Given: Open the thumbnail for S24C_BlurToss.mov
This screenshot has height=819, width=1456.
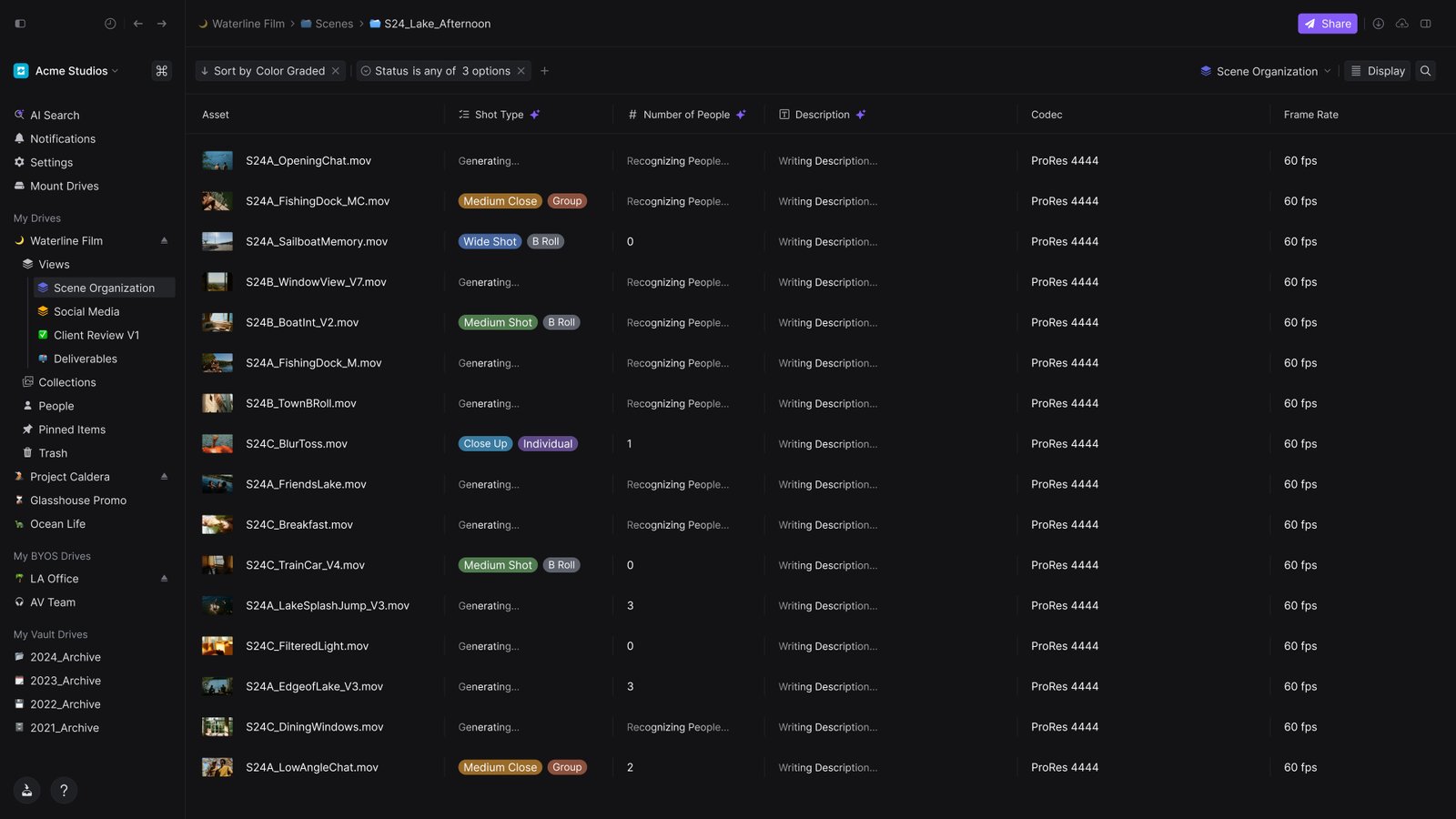Looking at the screenshot, I should point(217,443).
